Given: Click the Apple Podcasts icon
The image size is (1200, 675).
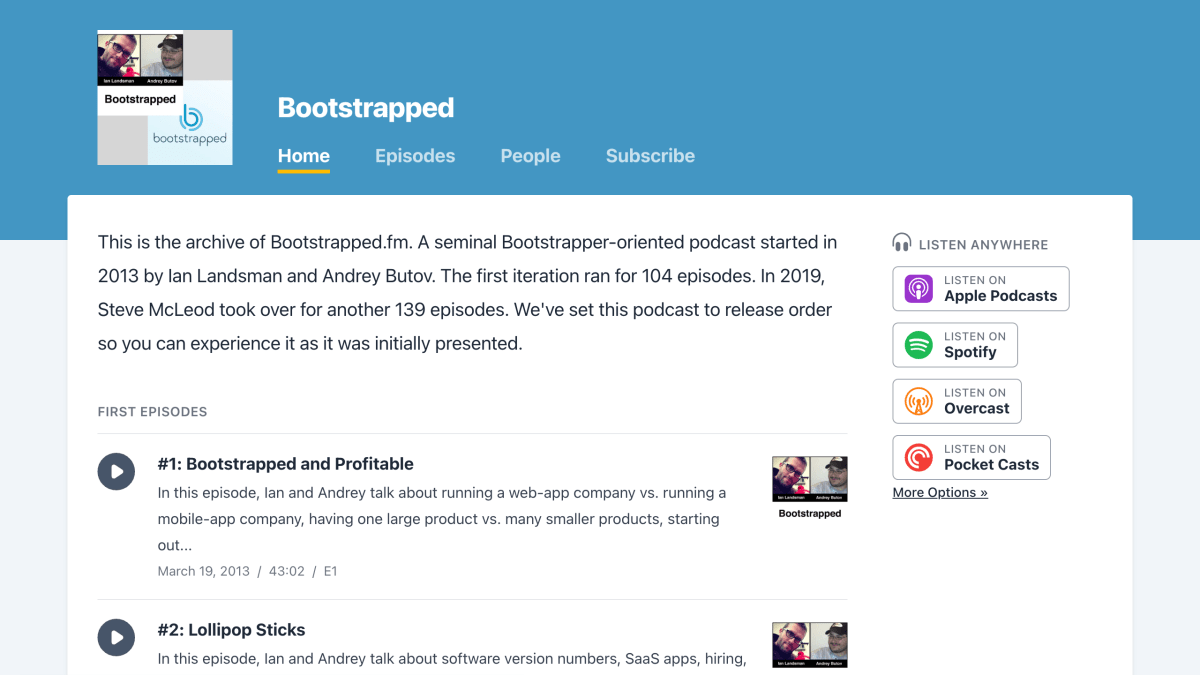Looking at the screenshot, I should click(919, 289).
